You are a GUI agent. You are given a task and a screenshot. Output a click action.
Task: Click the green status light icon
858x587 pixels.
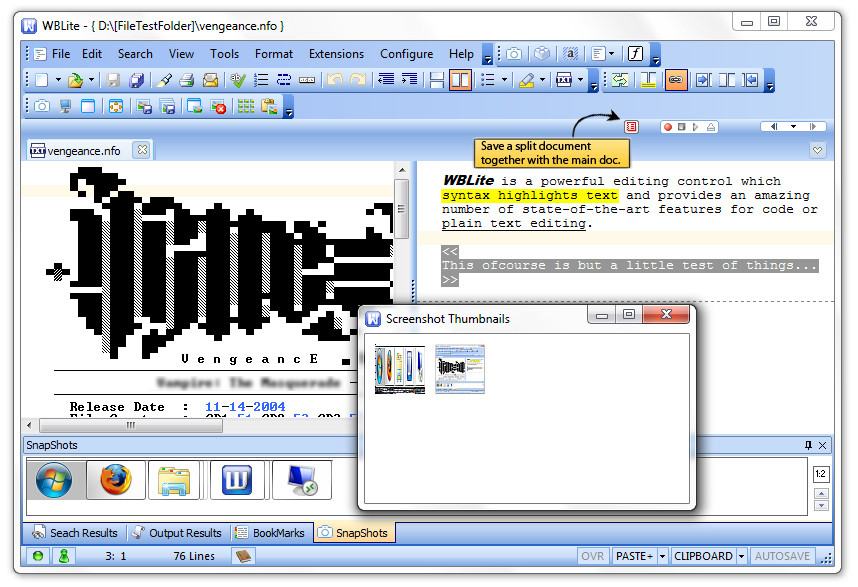pyautogui.click(x=38, y=556)
